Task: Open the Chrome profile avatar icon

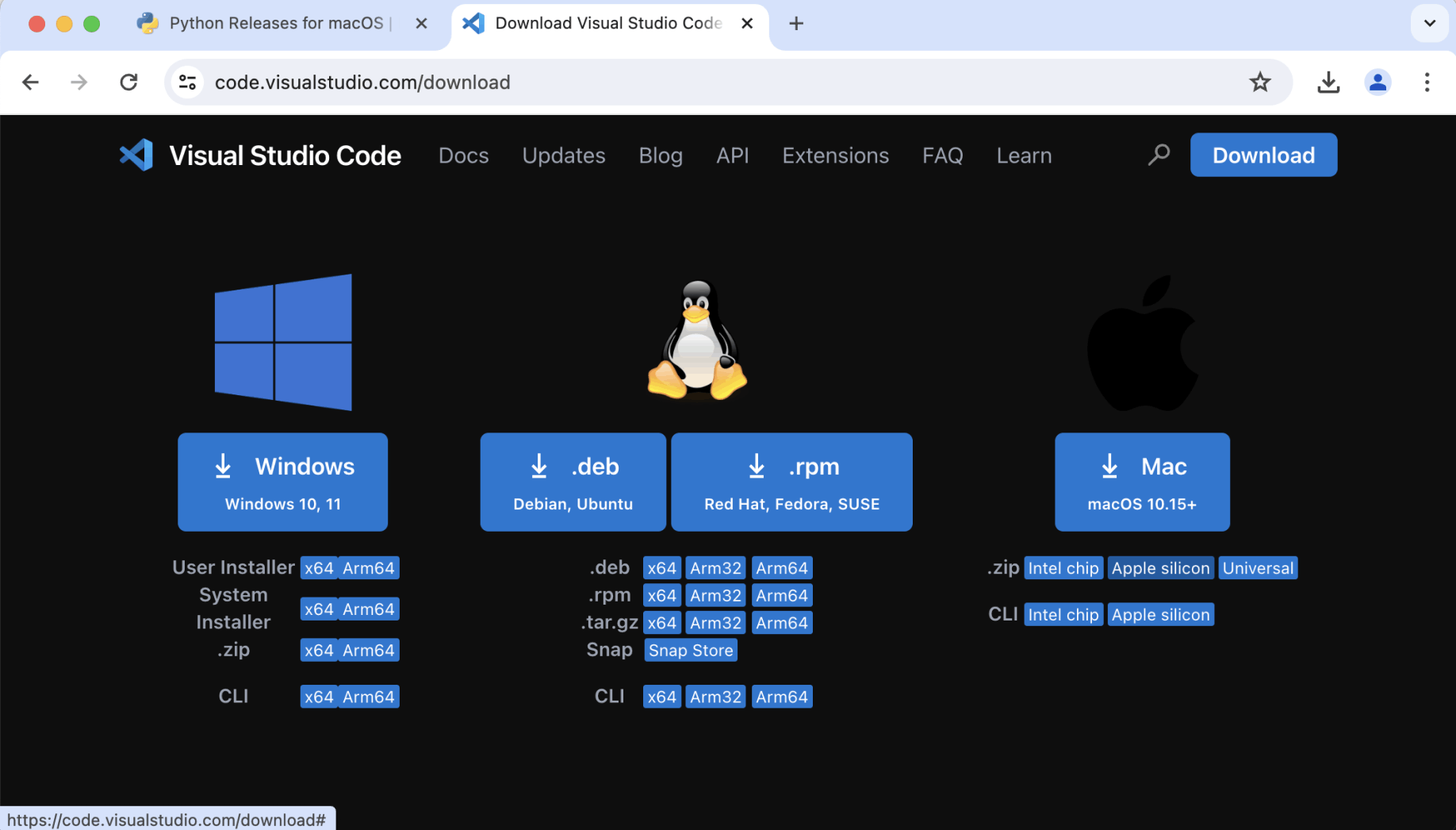Action: [x=1377, y=83]
